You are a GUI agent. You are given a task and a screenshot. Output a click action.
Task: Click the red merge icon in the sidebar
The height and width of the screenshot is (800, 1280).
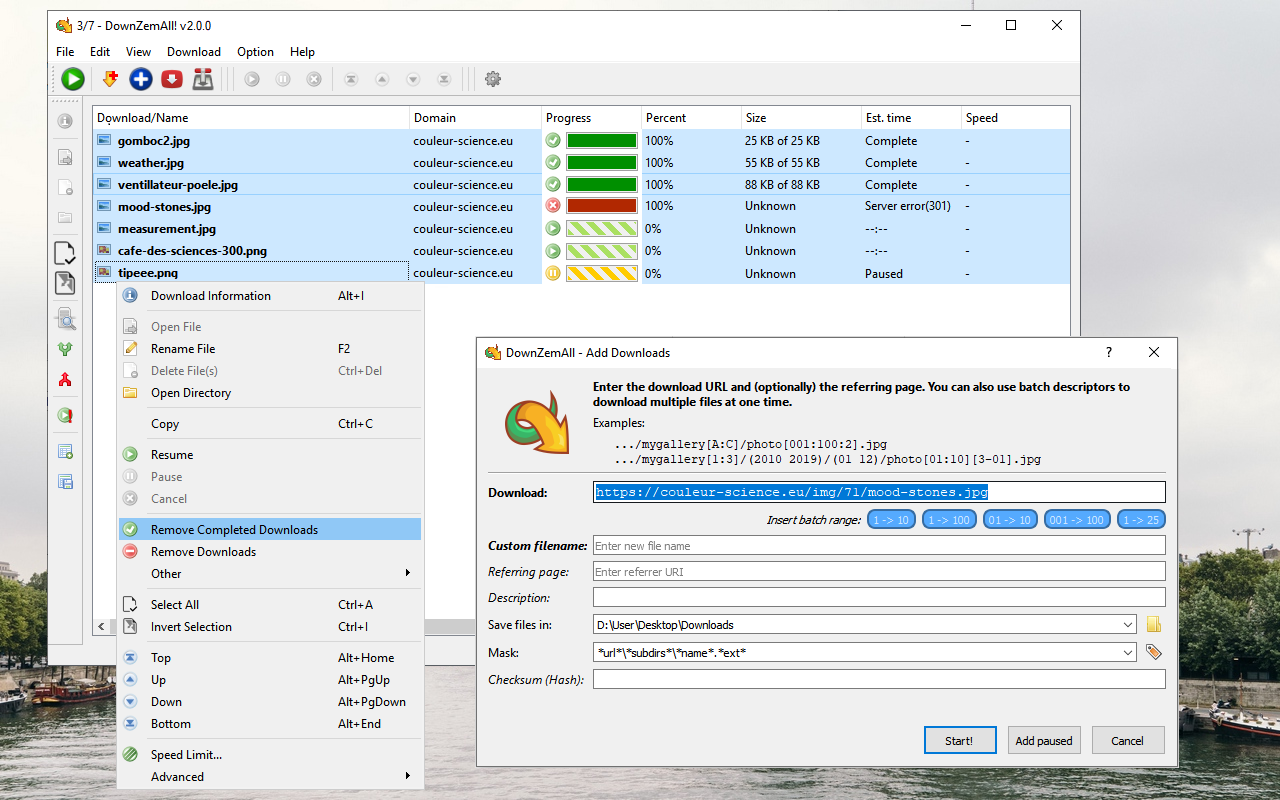click(x=65, y=379)
